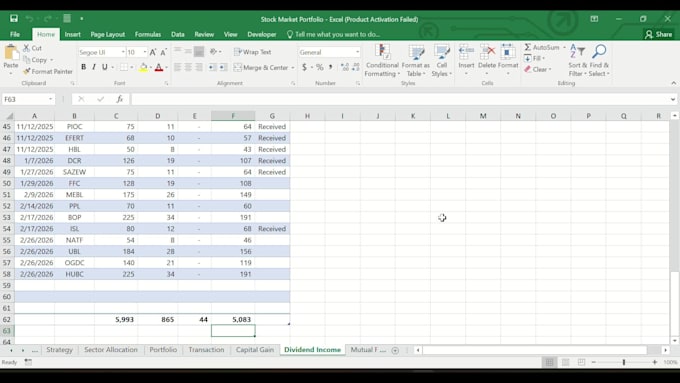Click the Fill Color bucket swatch
The width and height of the screenshot is (680, 383).
(x=143, y=67)
